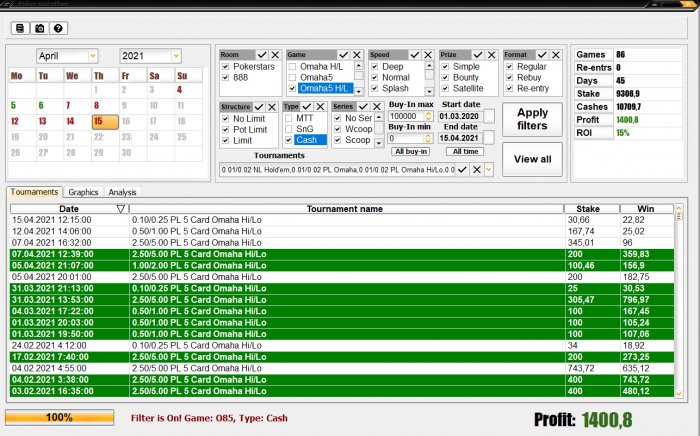The width and height of the screenshot is (700, 436).
Task: Click the Start date field 01.03.2020
Action: coord(461,116)
